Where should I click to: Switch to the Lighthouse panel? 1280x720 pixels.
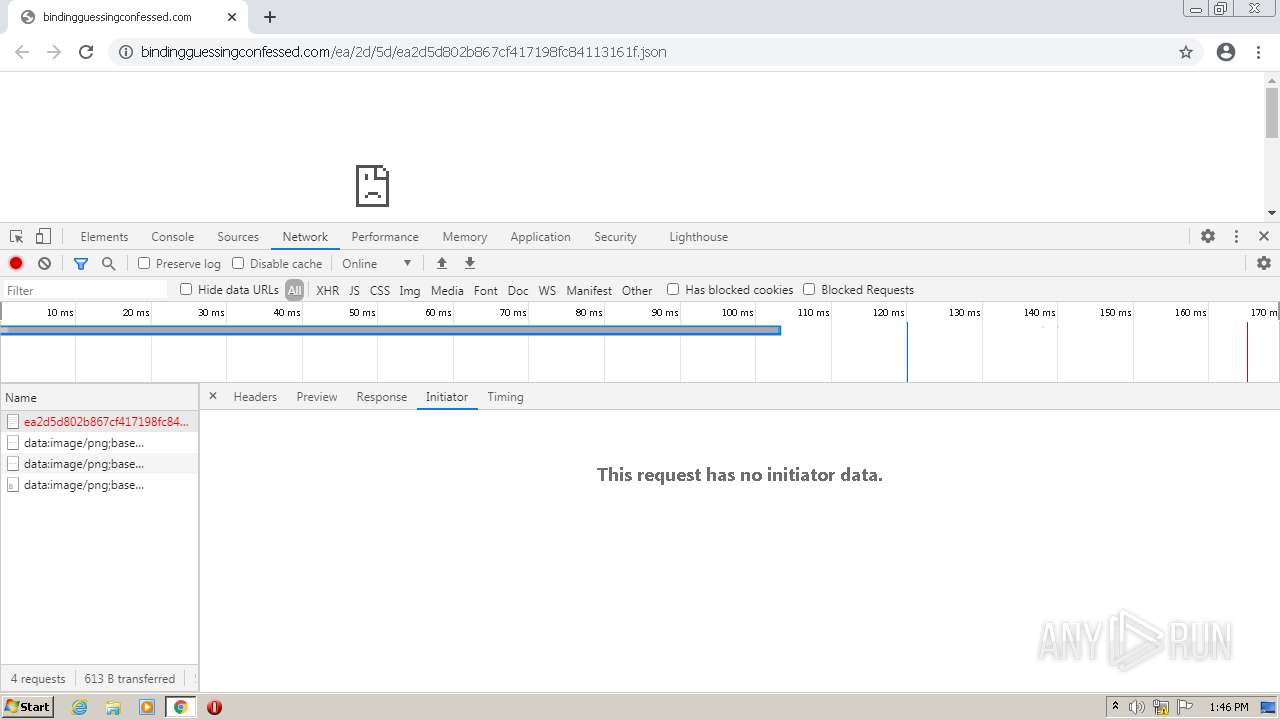coord(698,237)
